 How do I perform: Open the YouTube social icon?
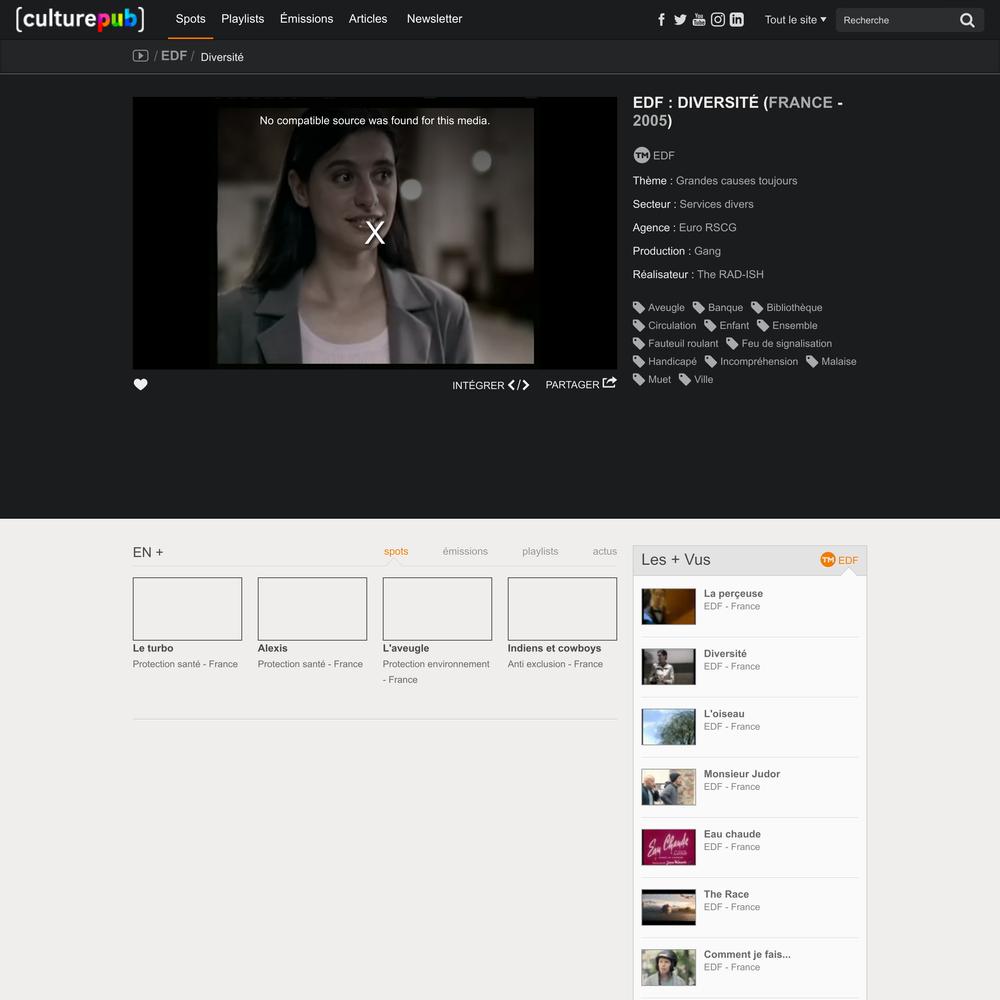699,20
